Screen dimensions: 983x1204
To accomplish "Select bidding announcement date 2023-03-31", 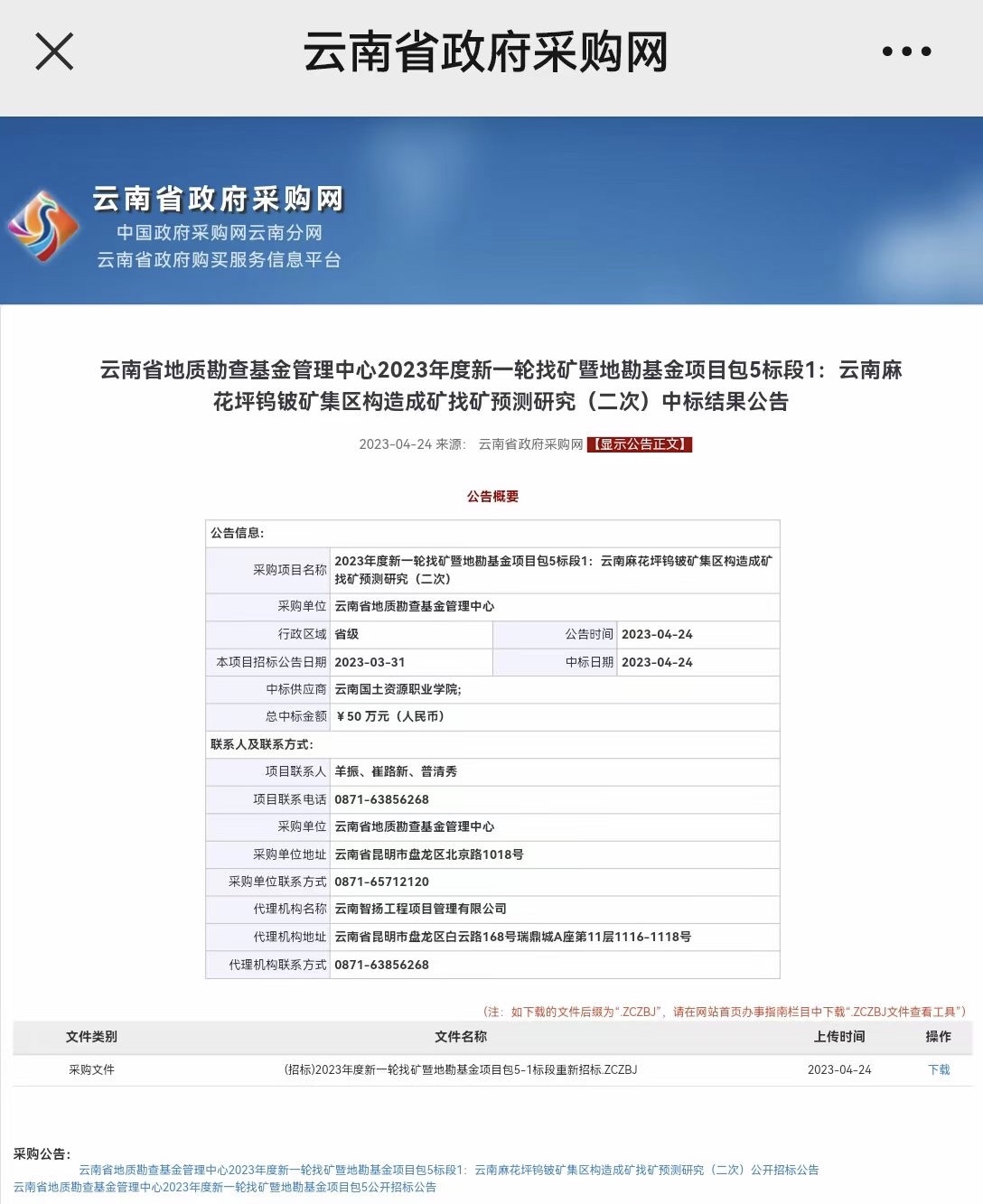I will coord(370,662).
